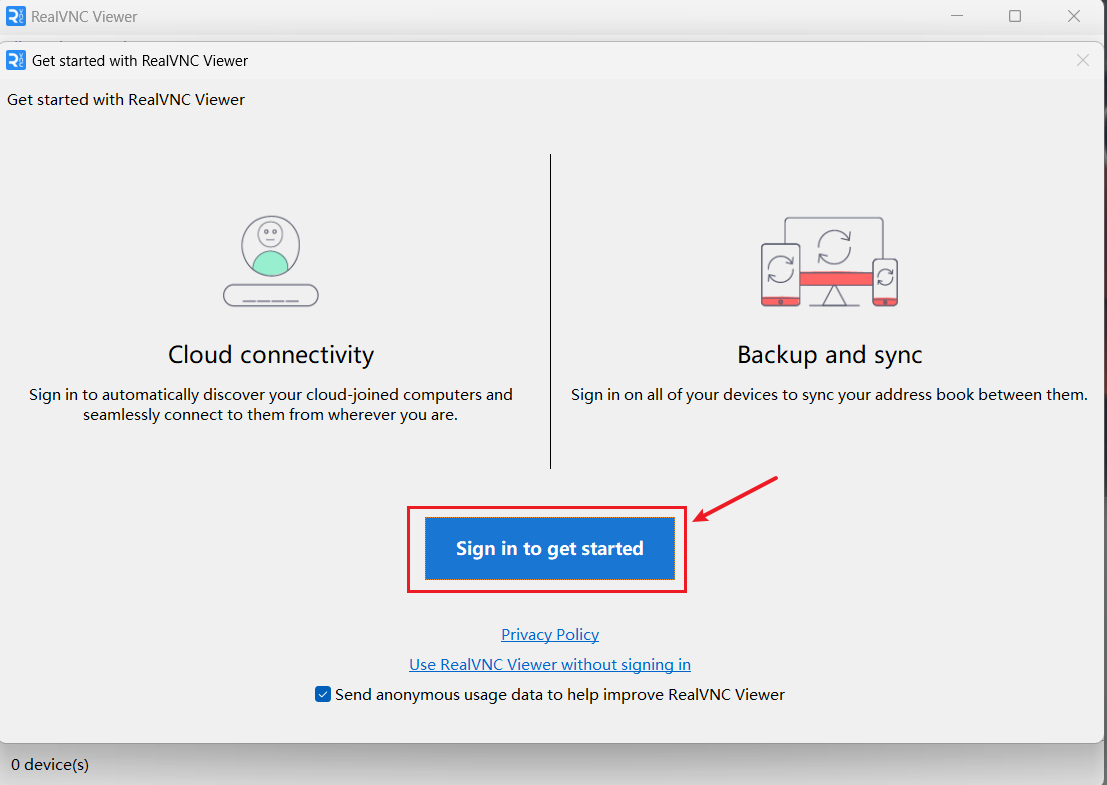The image size is (1107, 785).
Task: Click the Sign in to get started button
Action: click(x=549, y=549)
